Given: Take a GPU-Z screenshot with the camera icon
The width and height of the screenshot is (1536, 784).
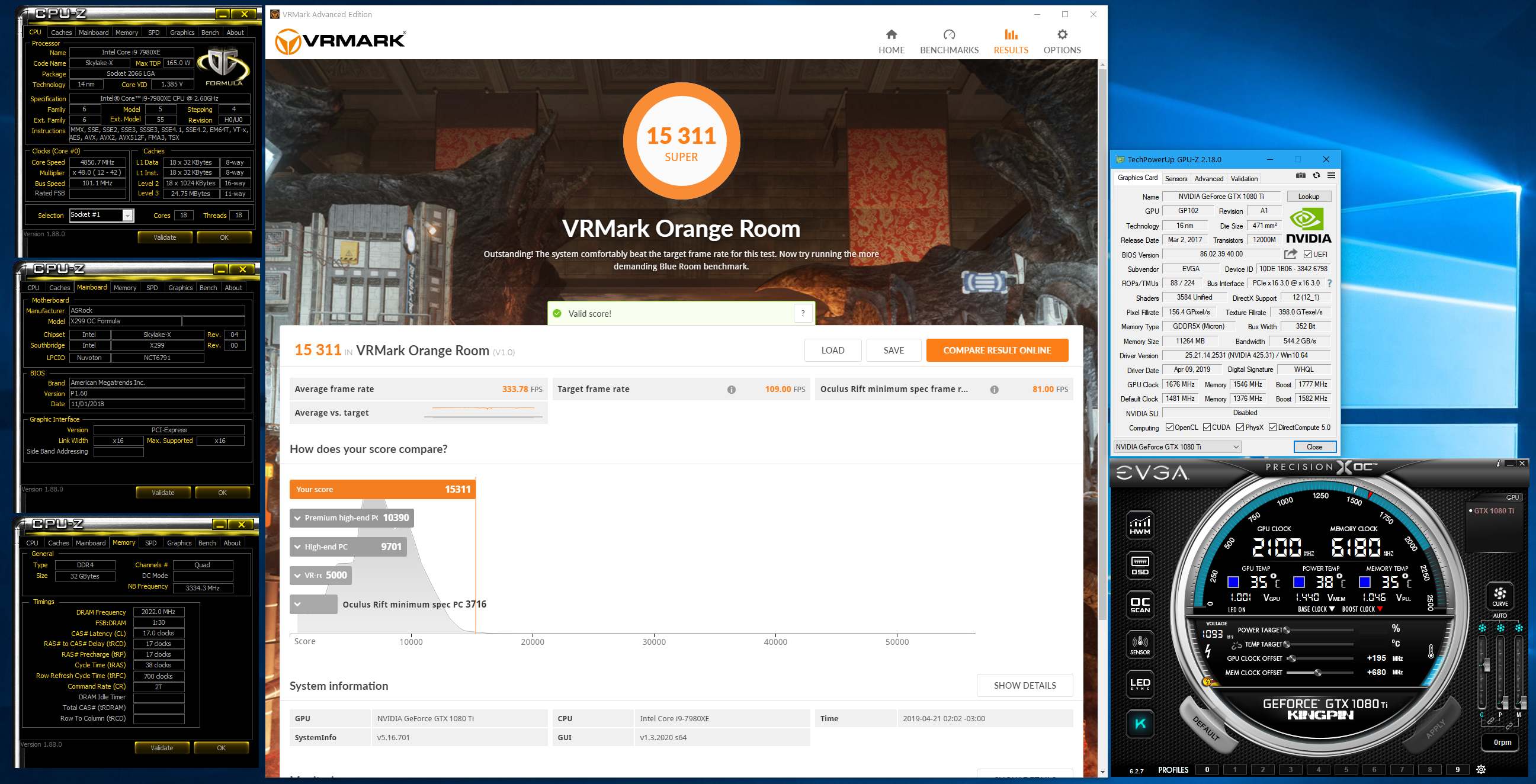Looking at the screenshot, I should point(1301,176).
